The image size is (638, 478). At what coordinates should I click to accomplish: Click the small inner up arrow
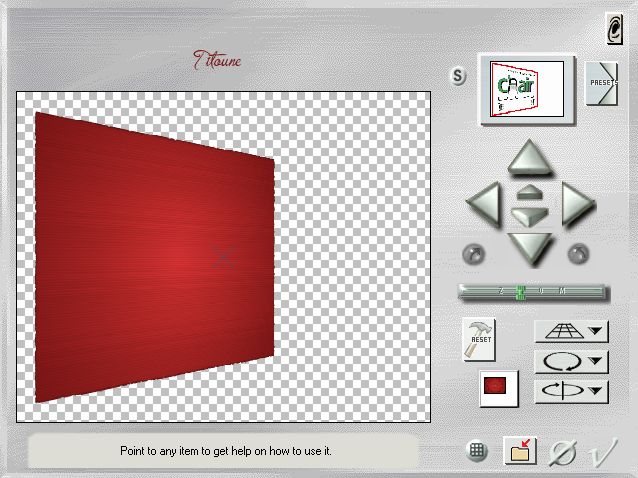point(529,192)
